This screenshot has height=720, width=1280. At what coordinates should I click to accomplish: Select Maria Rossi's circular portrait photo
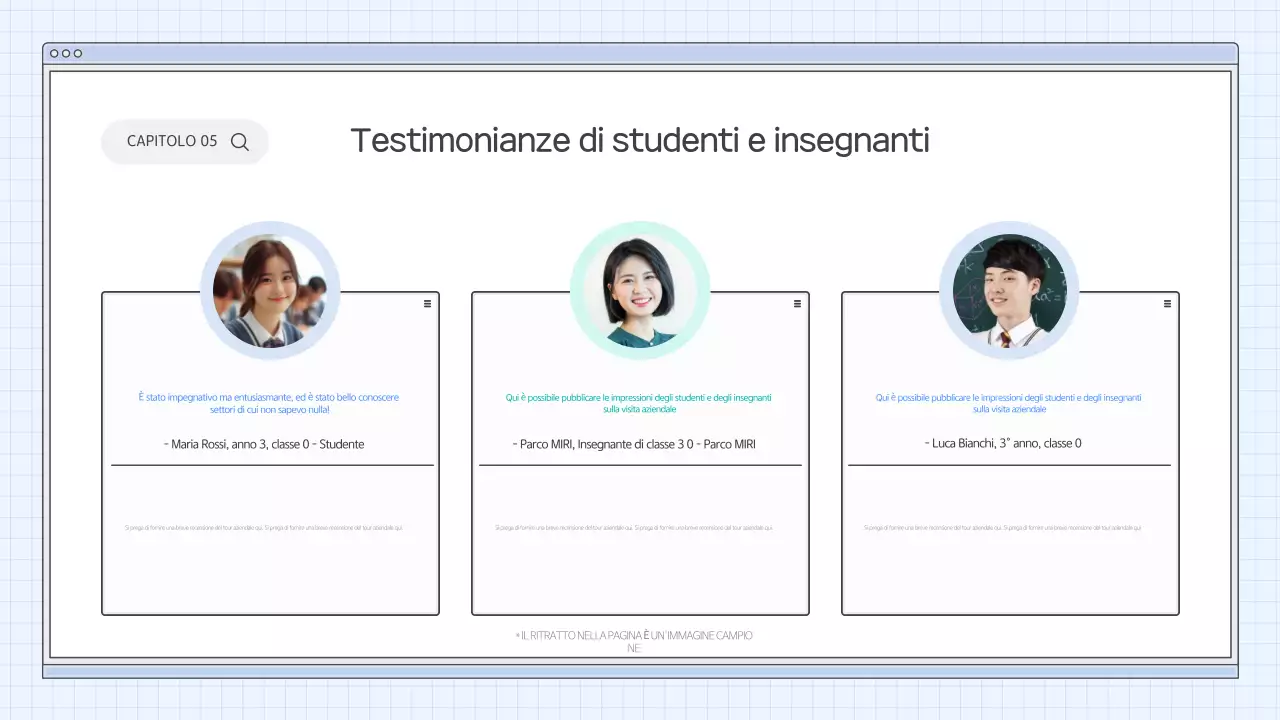point(270,290)
